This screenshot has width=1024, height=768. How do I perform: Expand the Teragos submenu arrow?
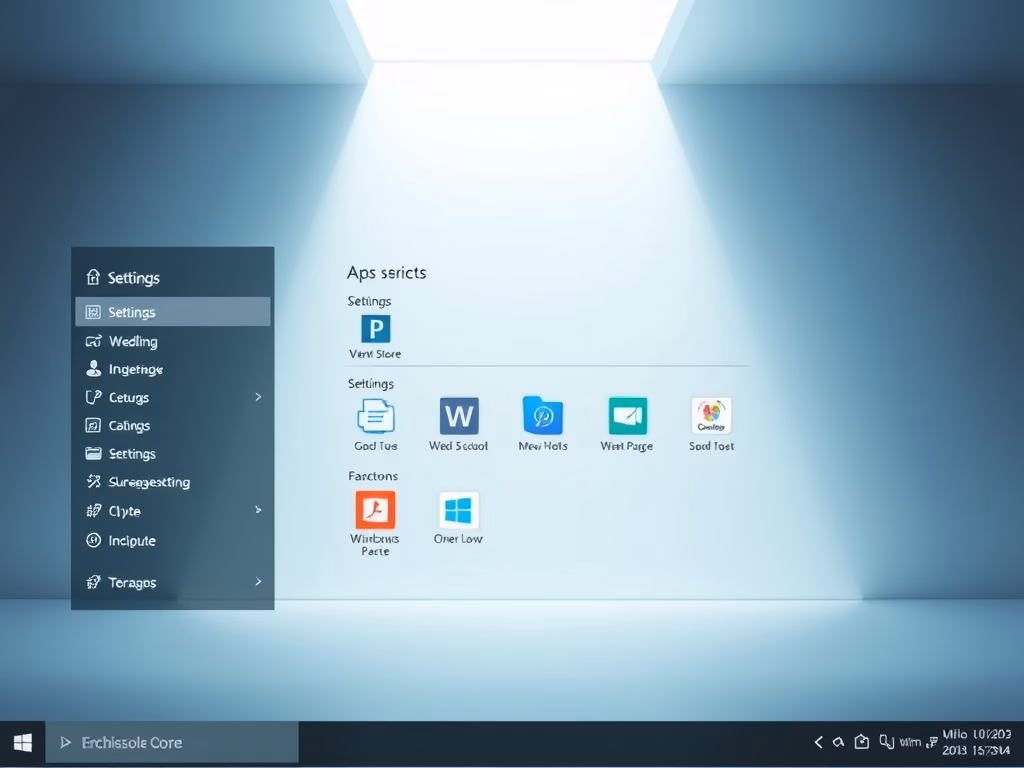pos(258,581)
